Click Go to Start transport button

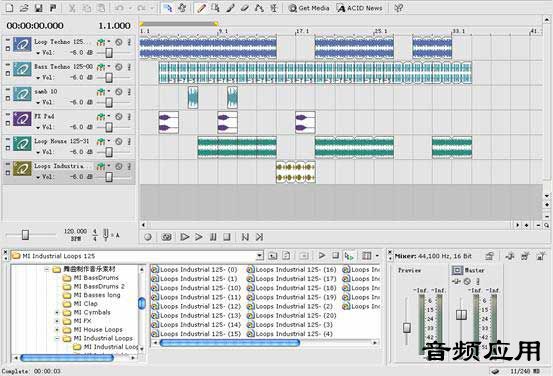(x=245, y=237)
